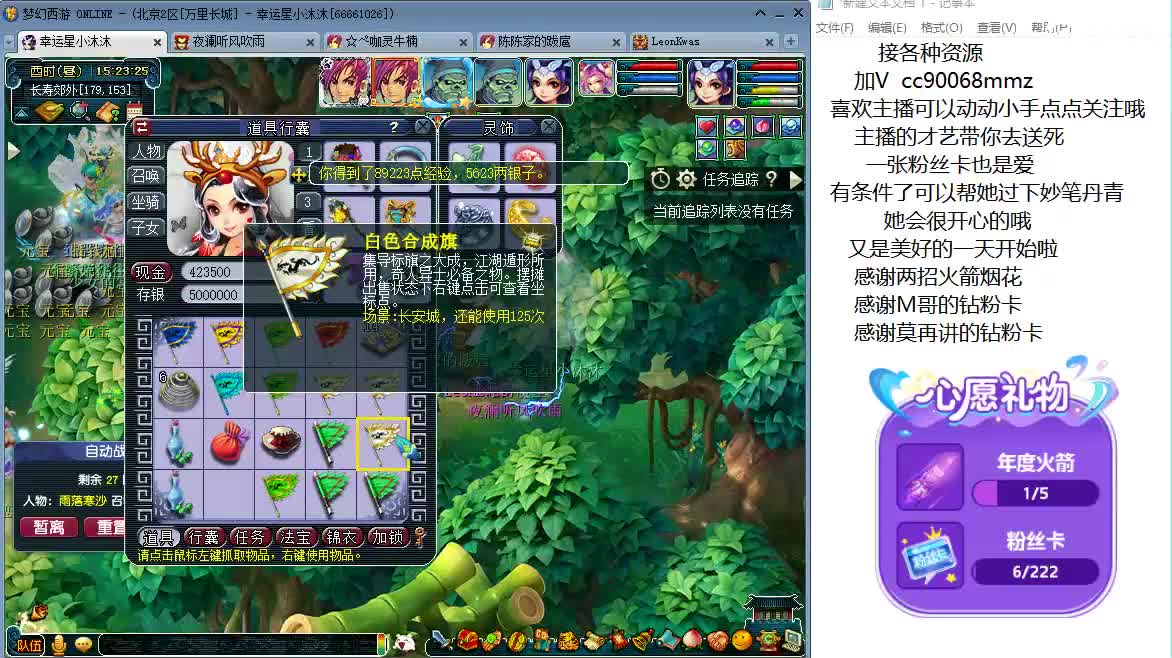Open the calendar events icon
The width and height of the screenshot is (1172, 658).
click(x=135, y=111)
